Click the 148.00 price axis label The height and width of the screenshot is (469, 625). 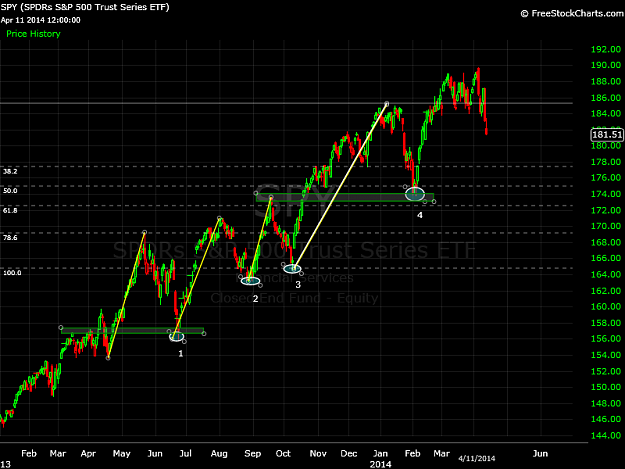(x=605, y=403)
